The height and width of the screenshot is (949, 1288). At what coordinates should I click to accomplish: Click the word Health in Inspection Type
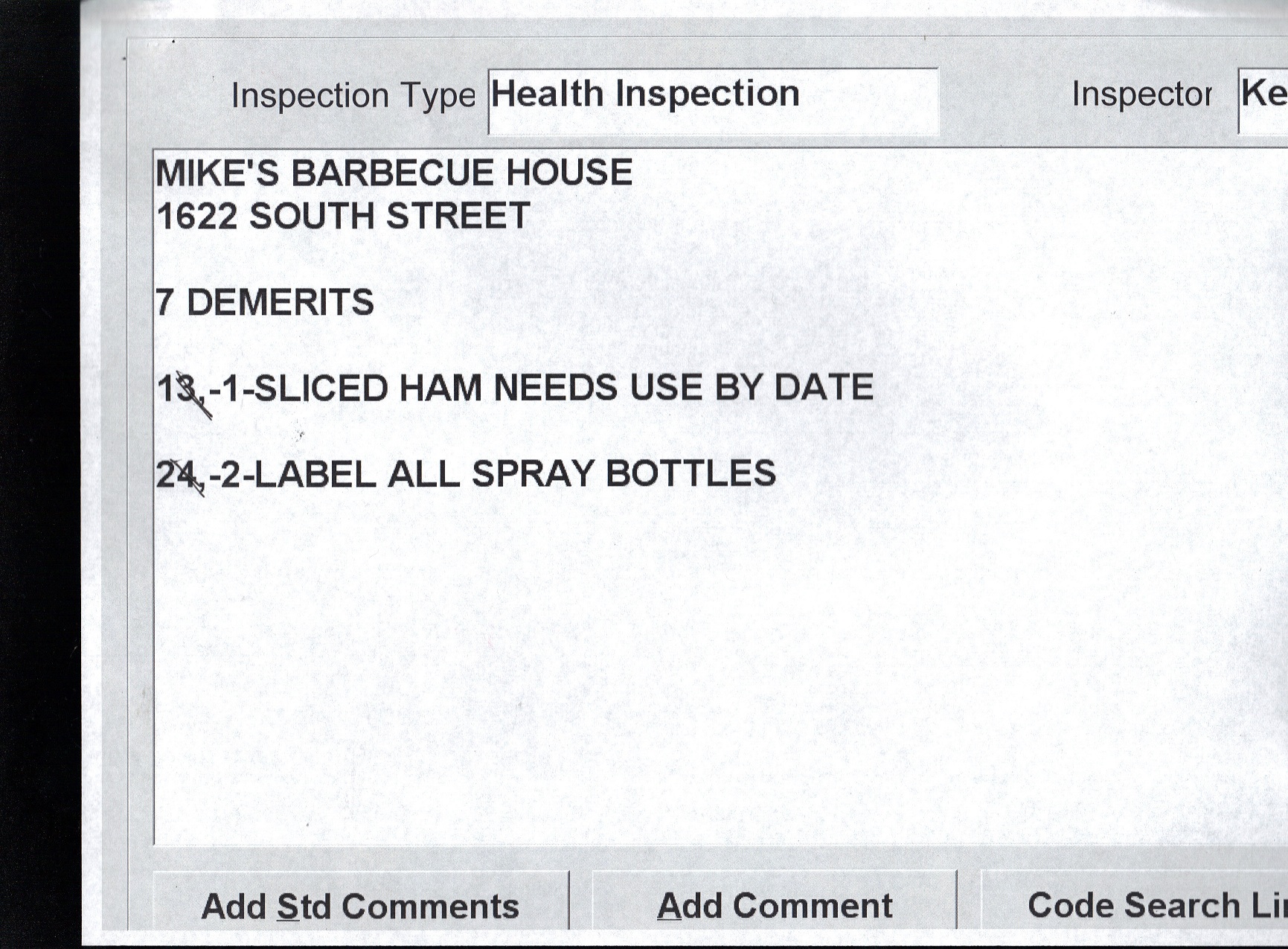tap(547, 94)
